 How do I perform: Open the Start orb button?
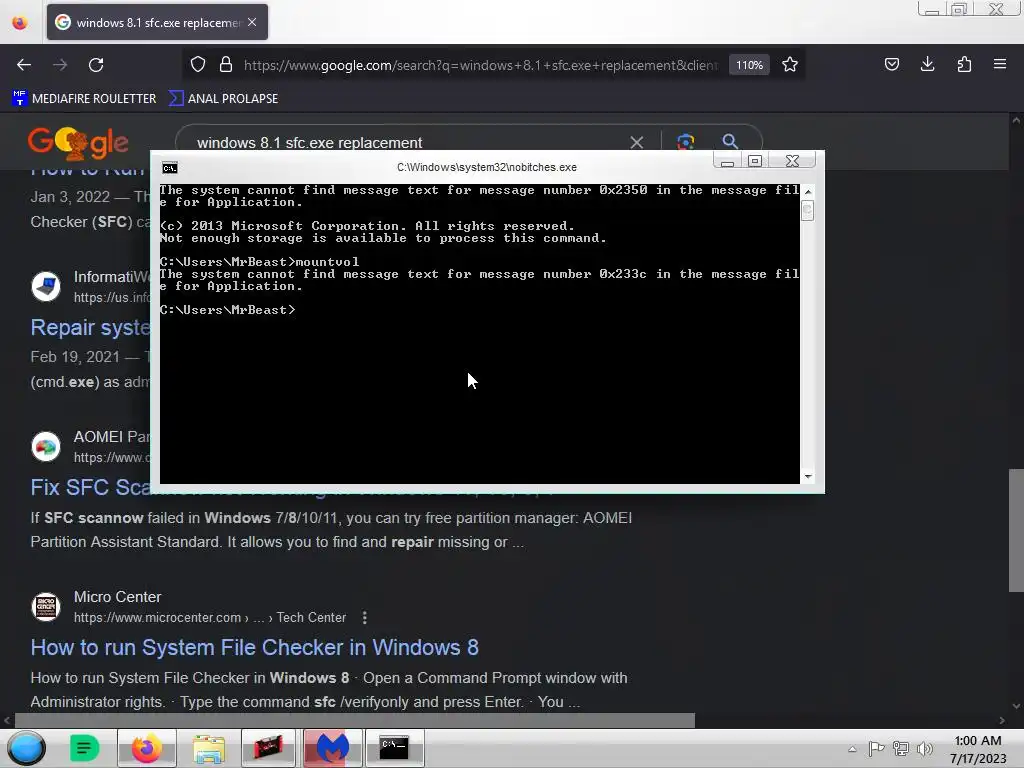pyautogui.click(x=27, y=748)
